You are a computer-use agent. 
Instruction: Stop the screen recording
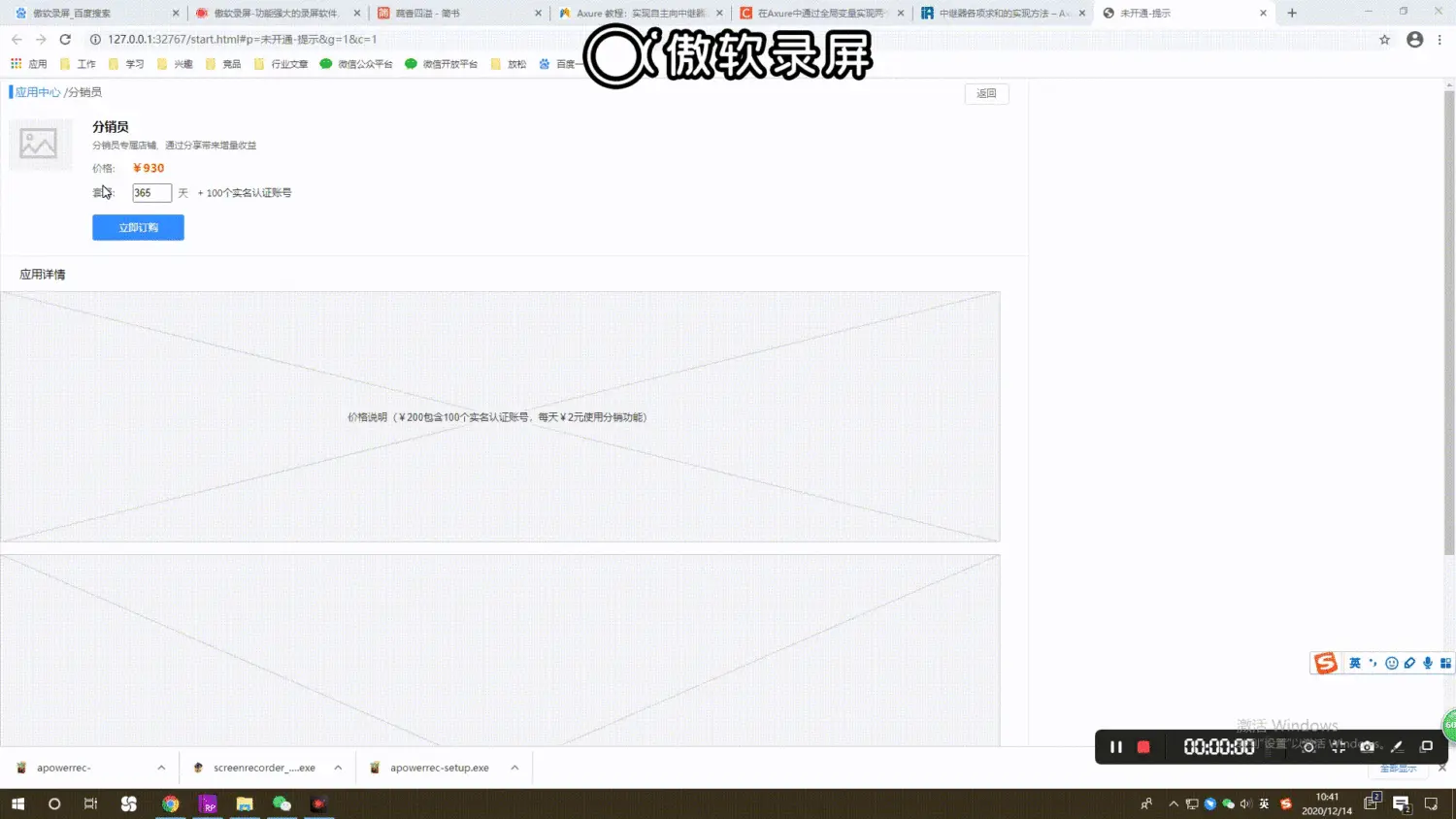click(x=1143, y=747)
